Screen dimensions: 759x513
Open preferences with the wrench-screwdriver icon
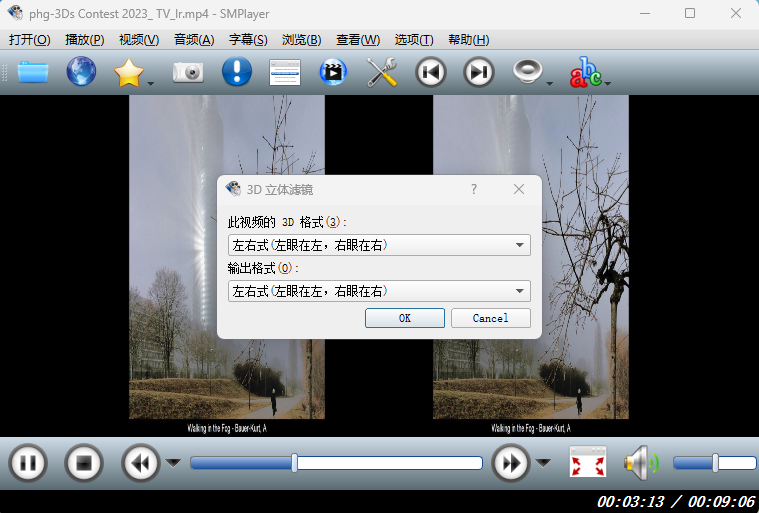point(382,72)
